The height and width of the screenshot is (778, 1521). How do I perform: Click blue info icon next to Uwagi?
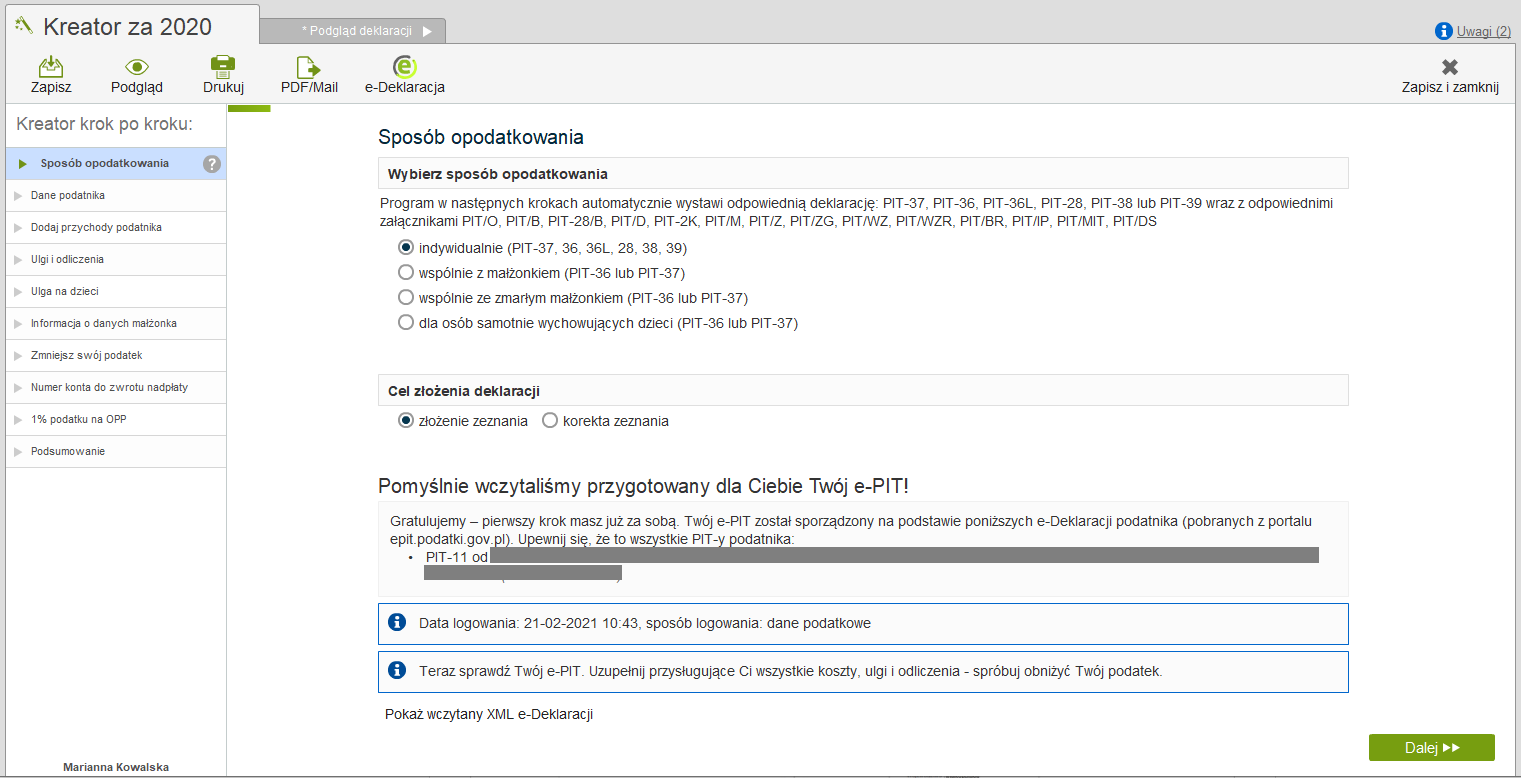(x=1443, y=31)
